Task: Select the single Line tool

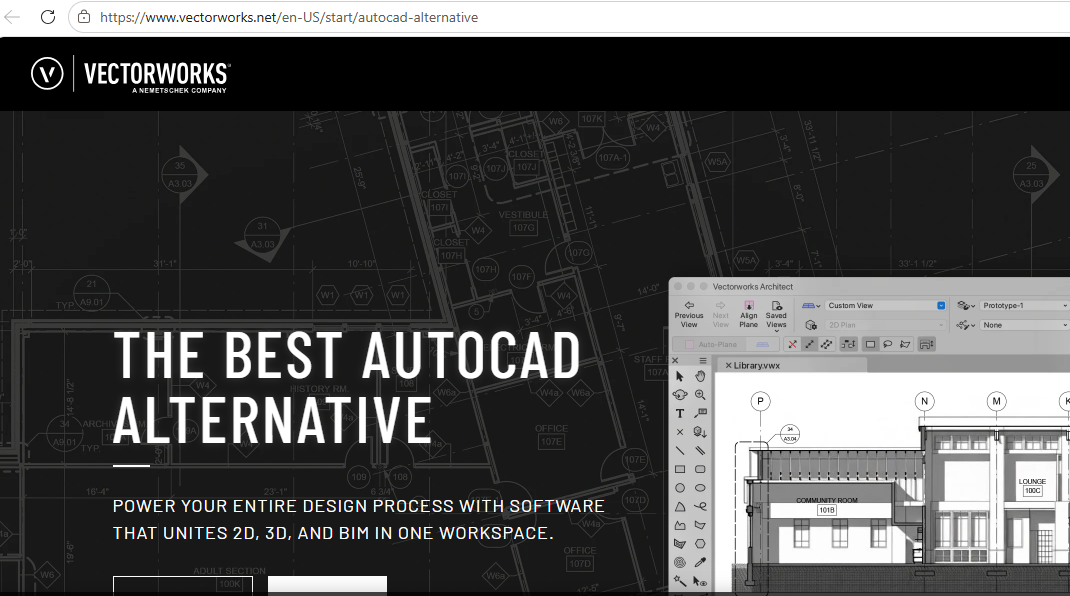Action: [680, 451]
